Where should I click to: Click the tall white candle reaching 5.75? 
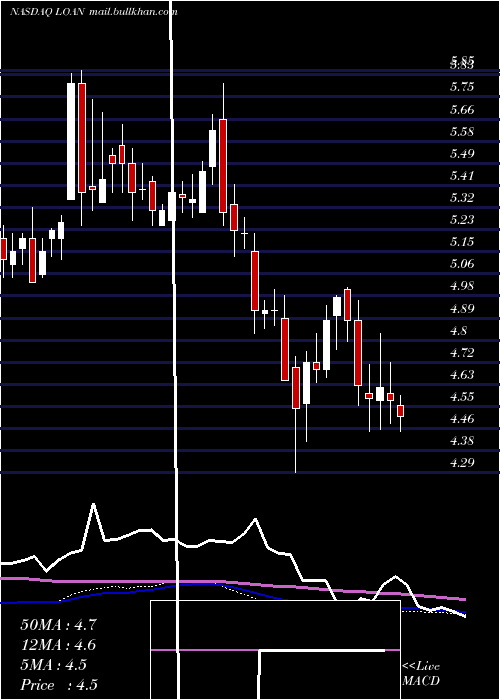pyautogui.click(x=71, y=136)
